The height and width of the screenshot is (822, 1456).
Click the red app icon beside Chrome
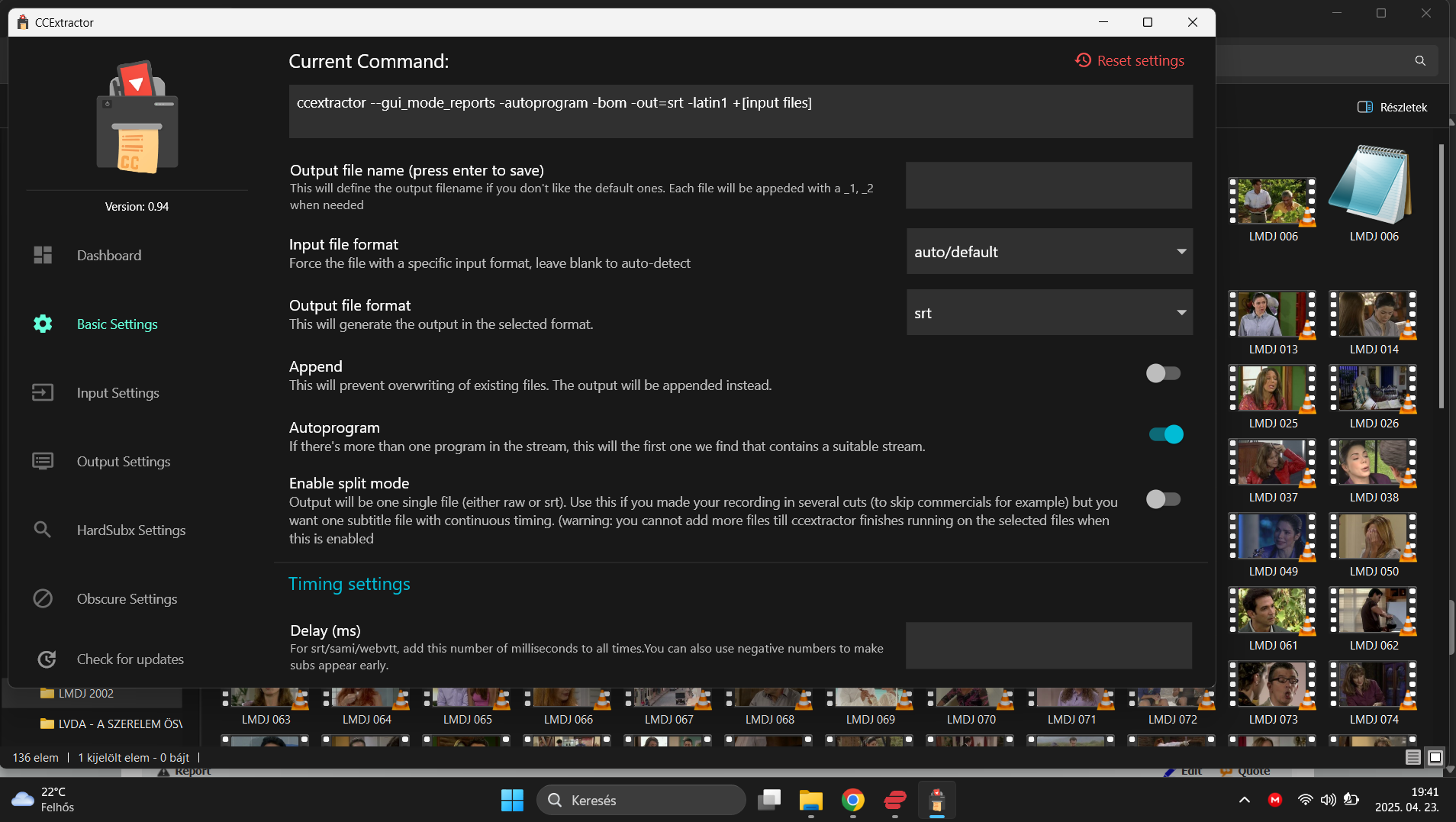(895, 800)
